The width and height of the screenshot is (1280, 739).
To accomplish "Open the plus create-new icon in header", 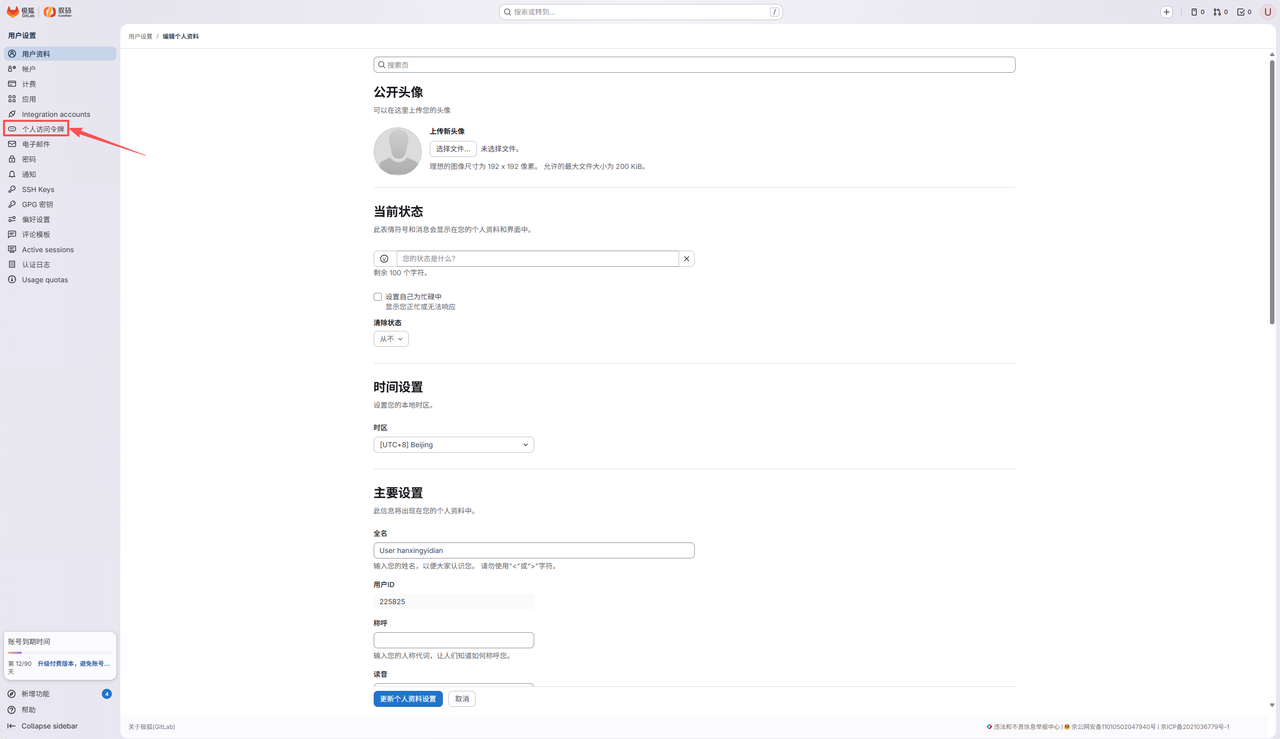I will click(1166, 12).
